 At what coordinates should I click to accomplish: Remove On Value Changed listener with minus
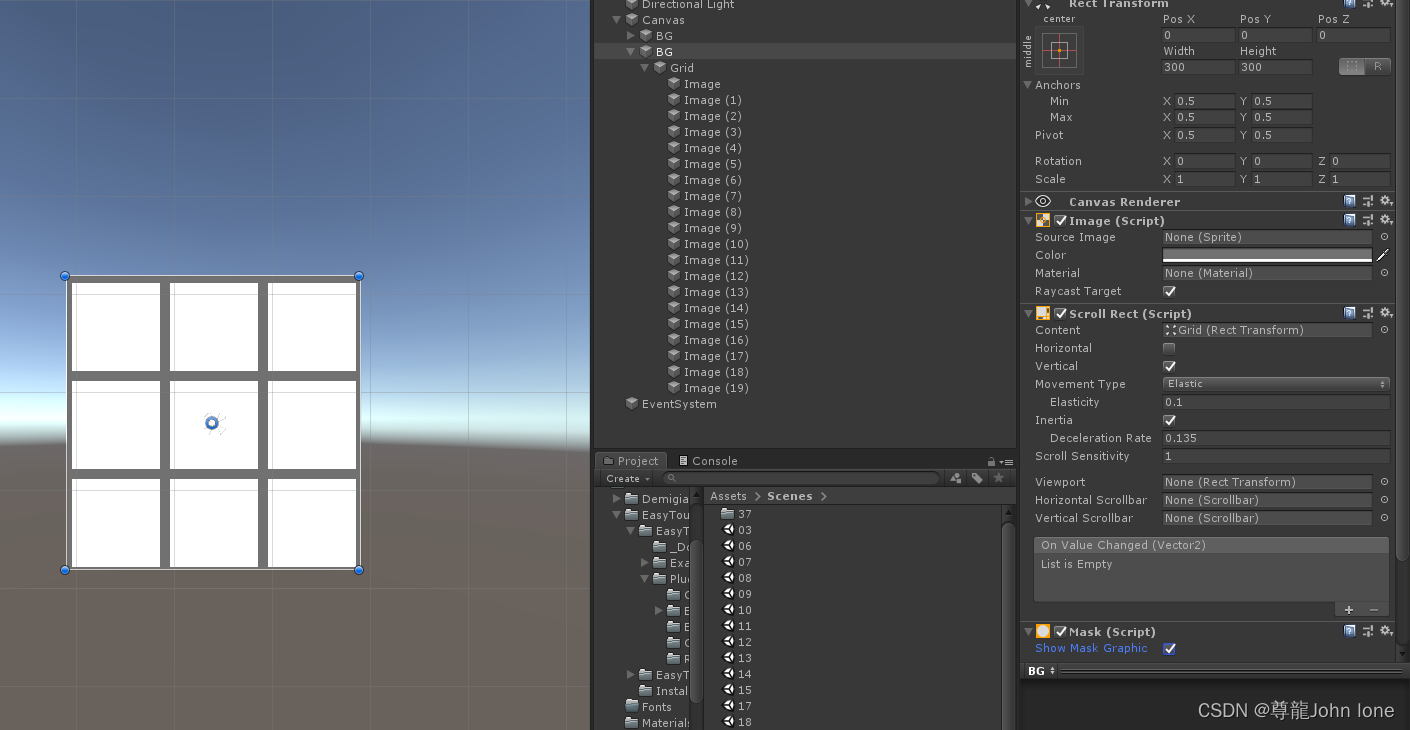click(1374, 610)
